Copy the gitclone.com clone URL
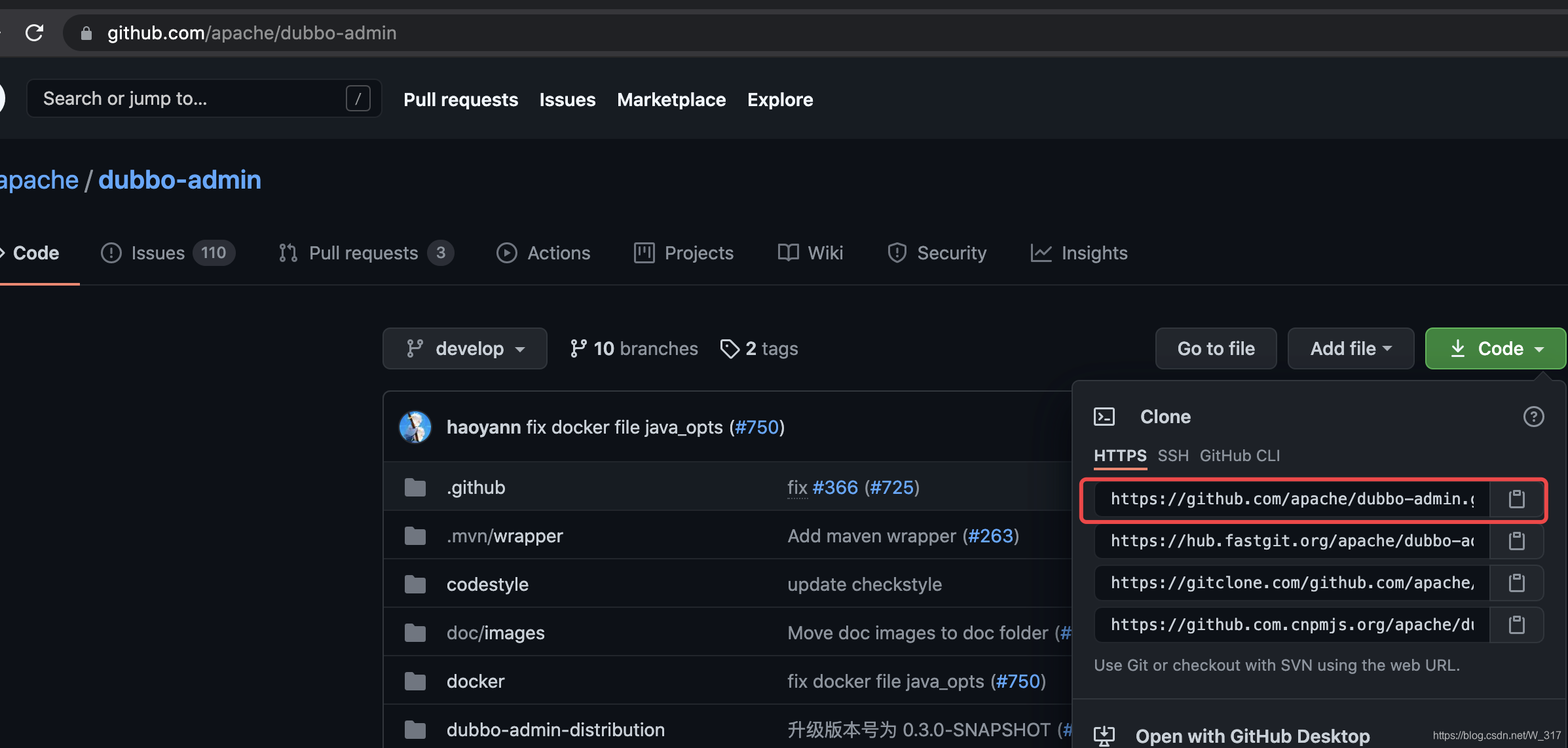 point(1516,583)
